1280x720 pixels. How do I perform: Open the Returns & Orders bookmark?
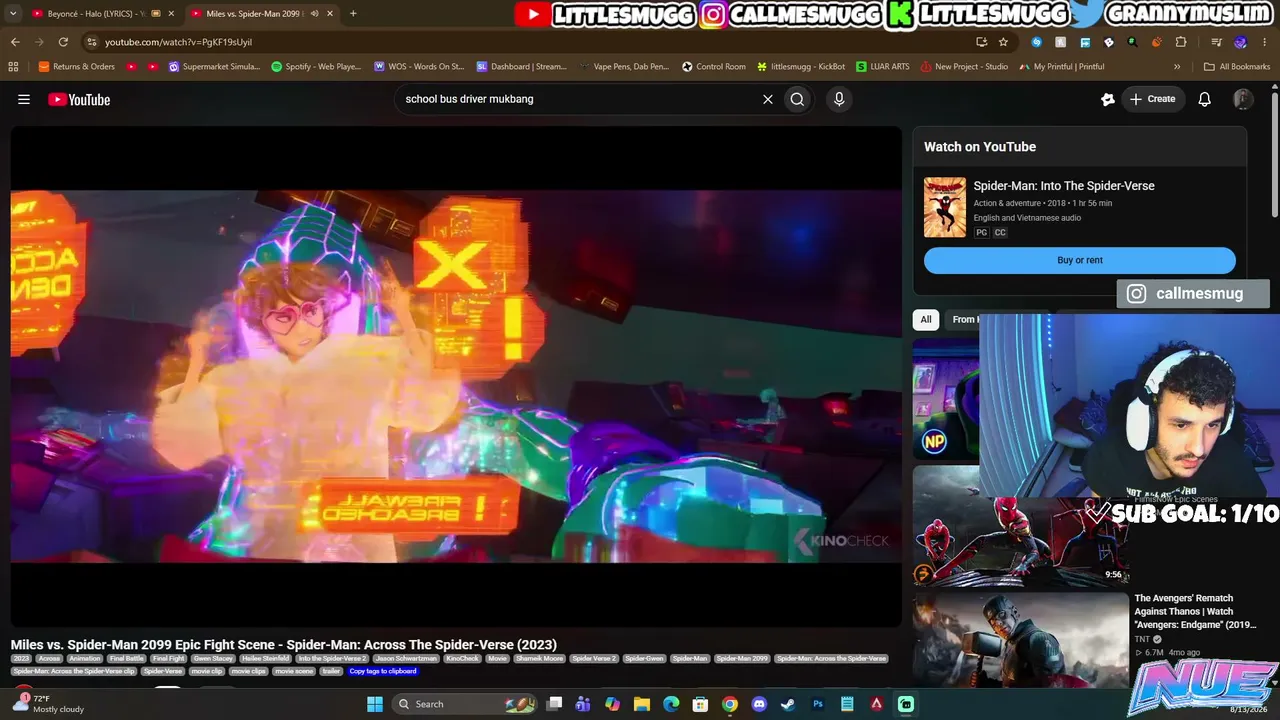pos(77,67)
